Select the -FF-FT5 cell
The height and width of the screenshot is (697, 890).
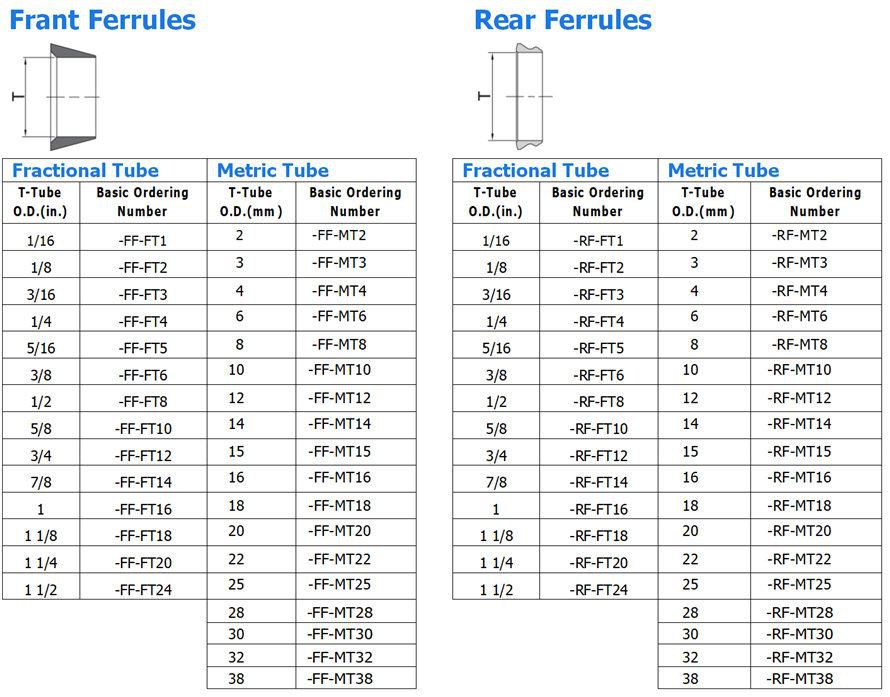point(143,348)
